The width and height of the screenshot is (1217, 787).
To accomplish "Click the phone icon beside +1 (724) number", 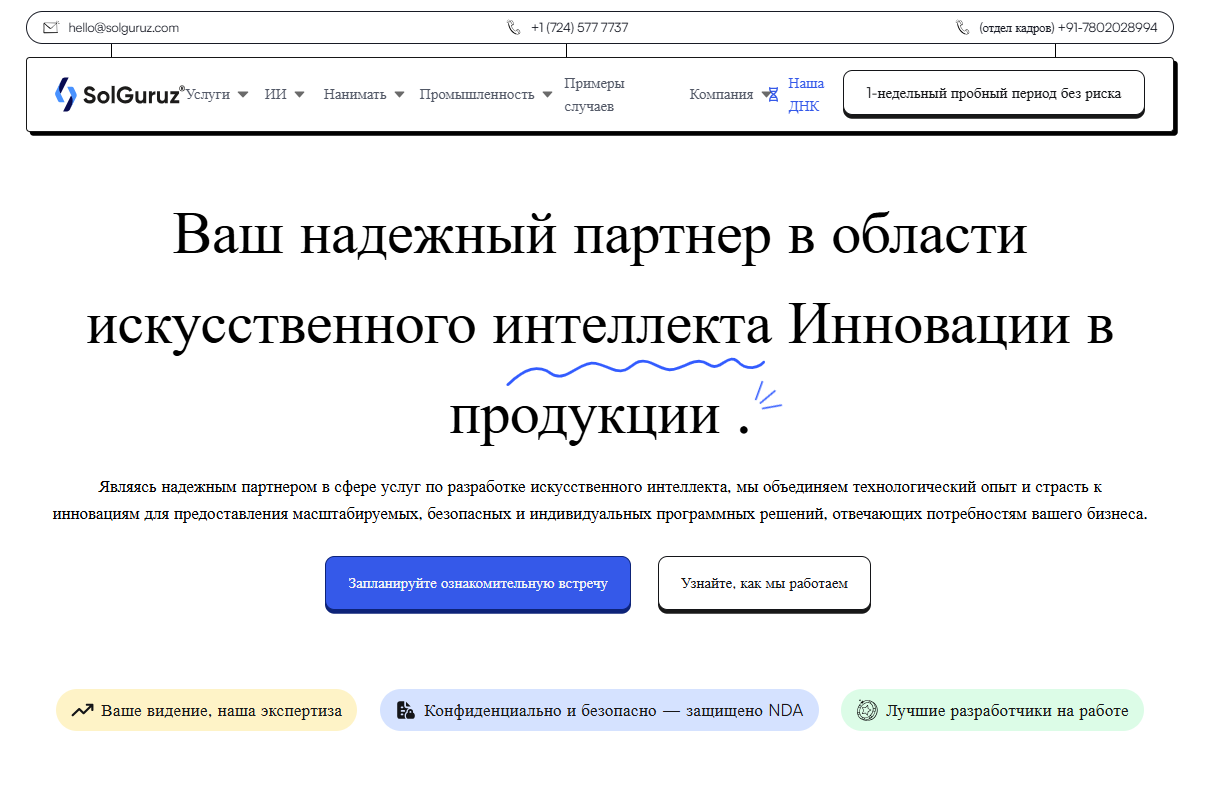I will 514,28.
